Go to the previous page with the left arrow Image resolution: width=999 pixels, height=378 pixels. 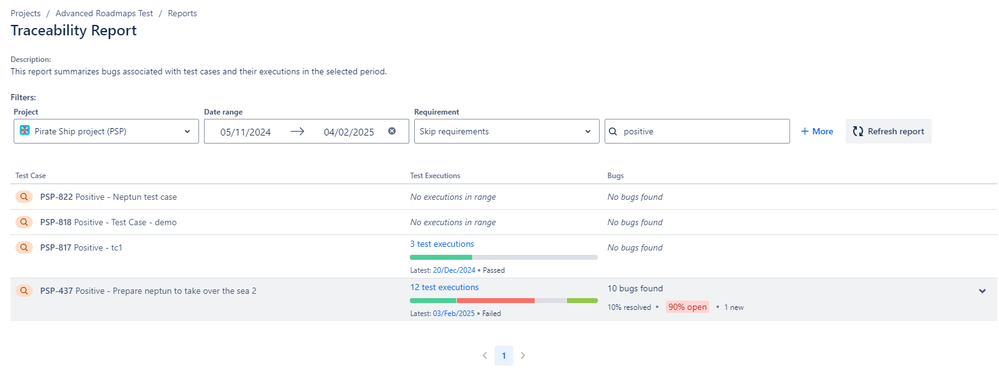tap(485, 356)
